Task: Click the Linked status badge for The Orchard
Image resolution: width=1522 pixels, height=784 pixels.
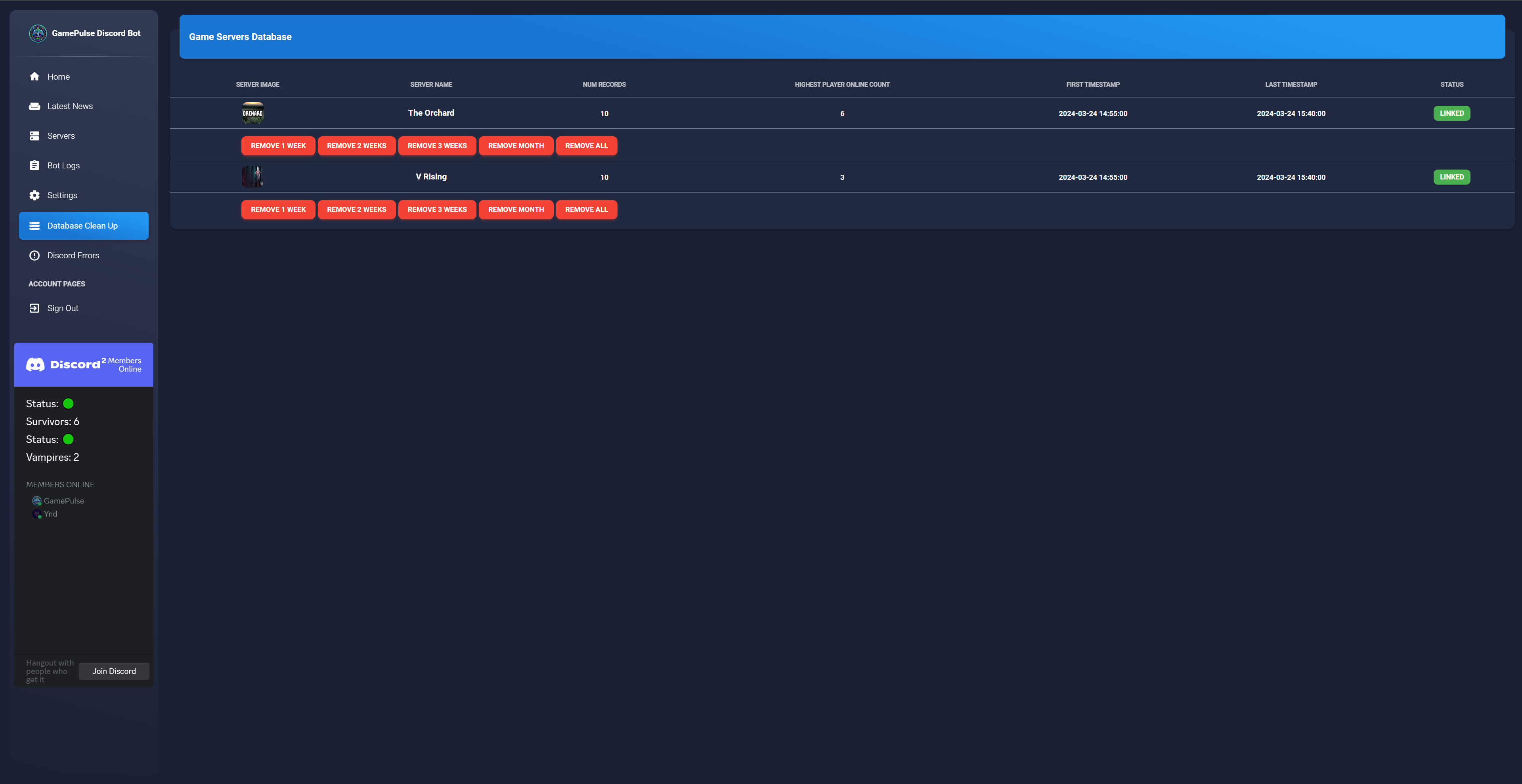Action: (x=1451, y=113)
